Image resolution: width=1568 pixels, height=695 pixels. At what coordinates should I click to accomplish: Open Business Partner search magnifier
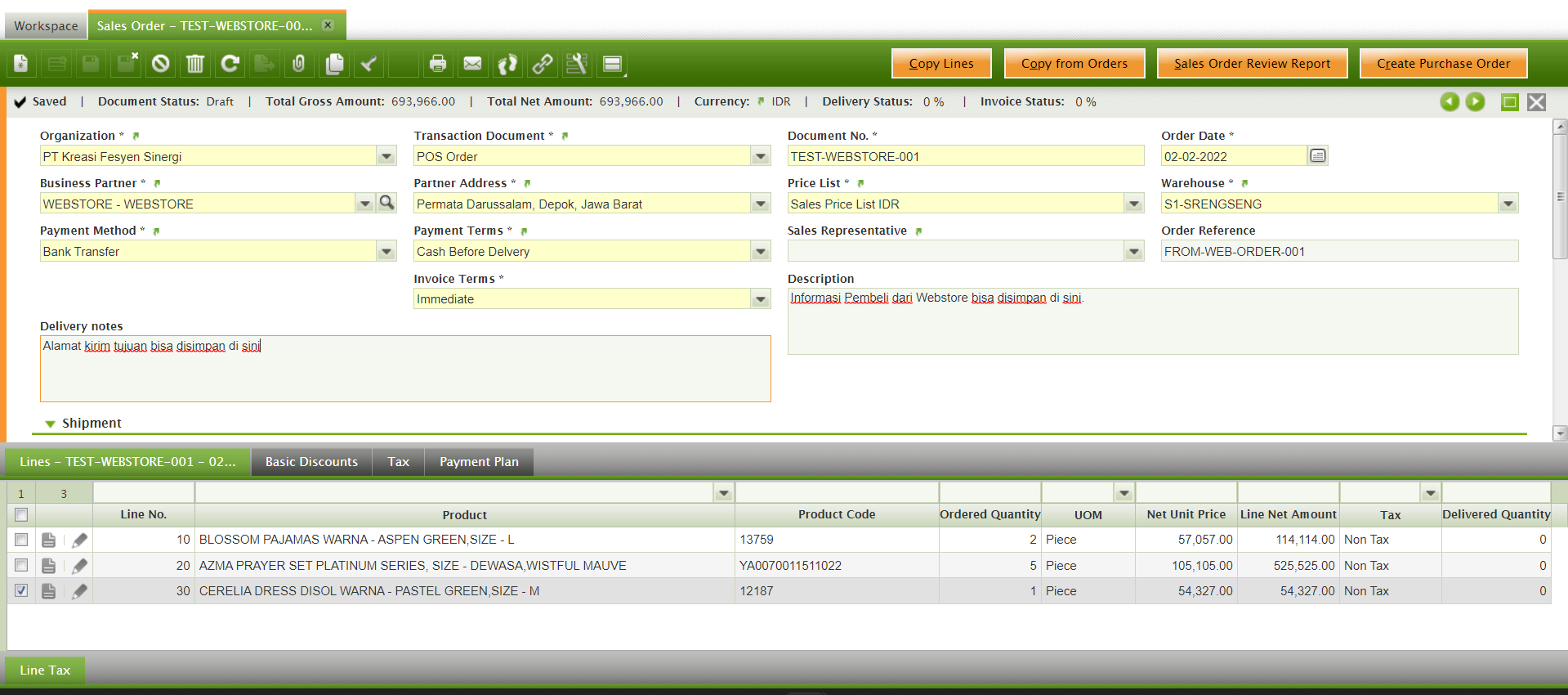(x=387, y=203)
